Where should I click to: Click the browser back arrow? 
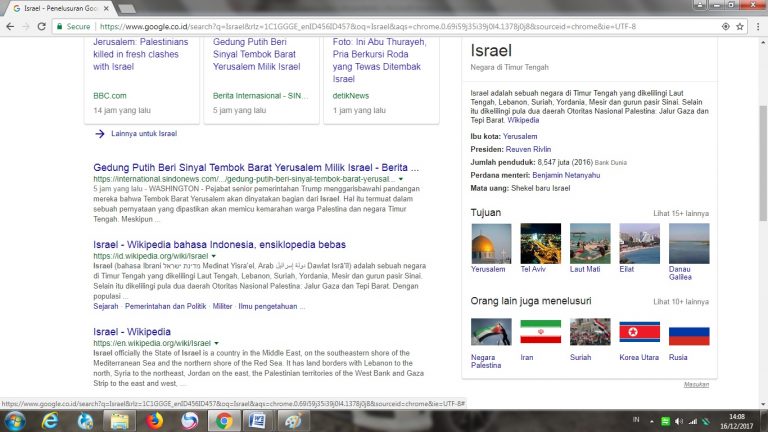(10, 26)
